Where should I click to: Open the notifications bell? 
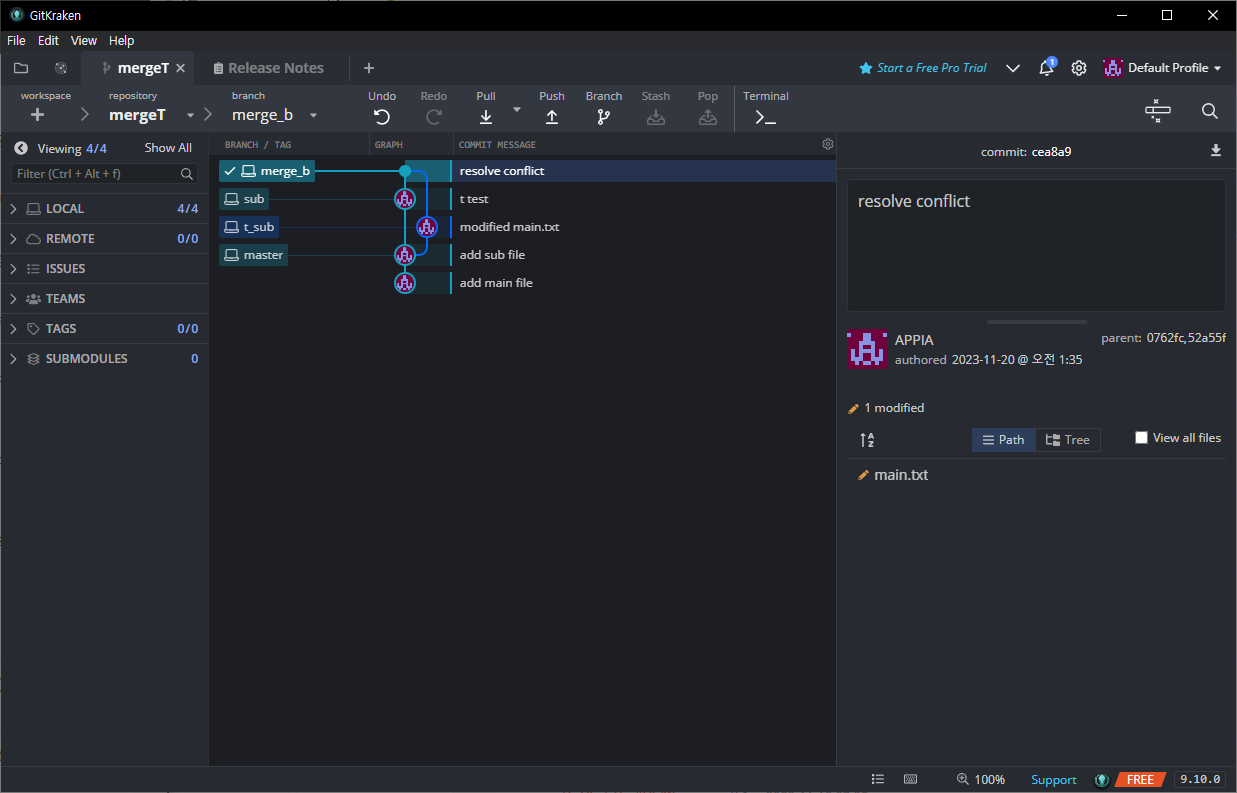pyautogui.click(x=1046, y=68)
